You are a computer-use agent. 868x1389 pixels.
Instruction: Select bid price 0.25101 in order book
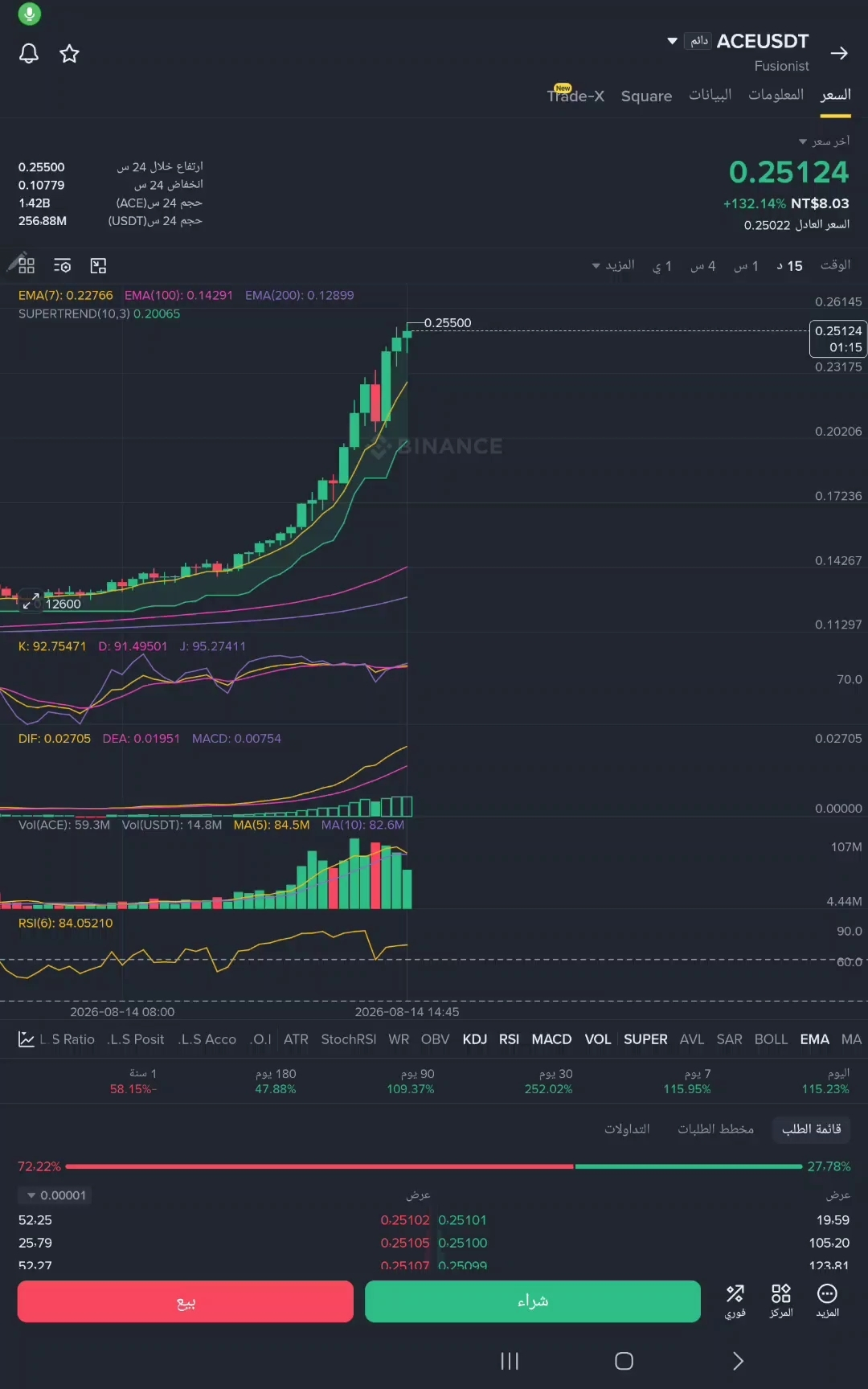point(463,1220)
